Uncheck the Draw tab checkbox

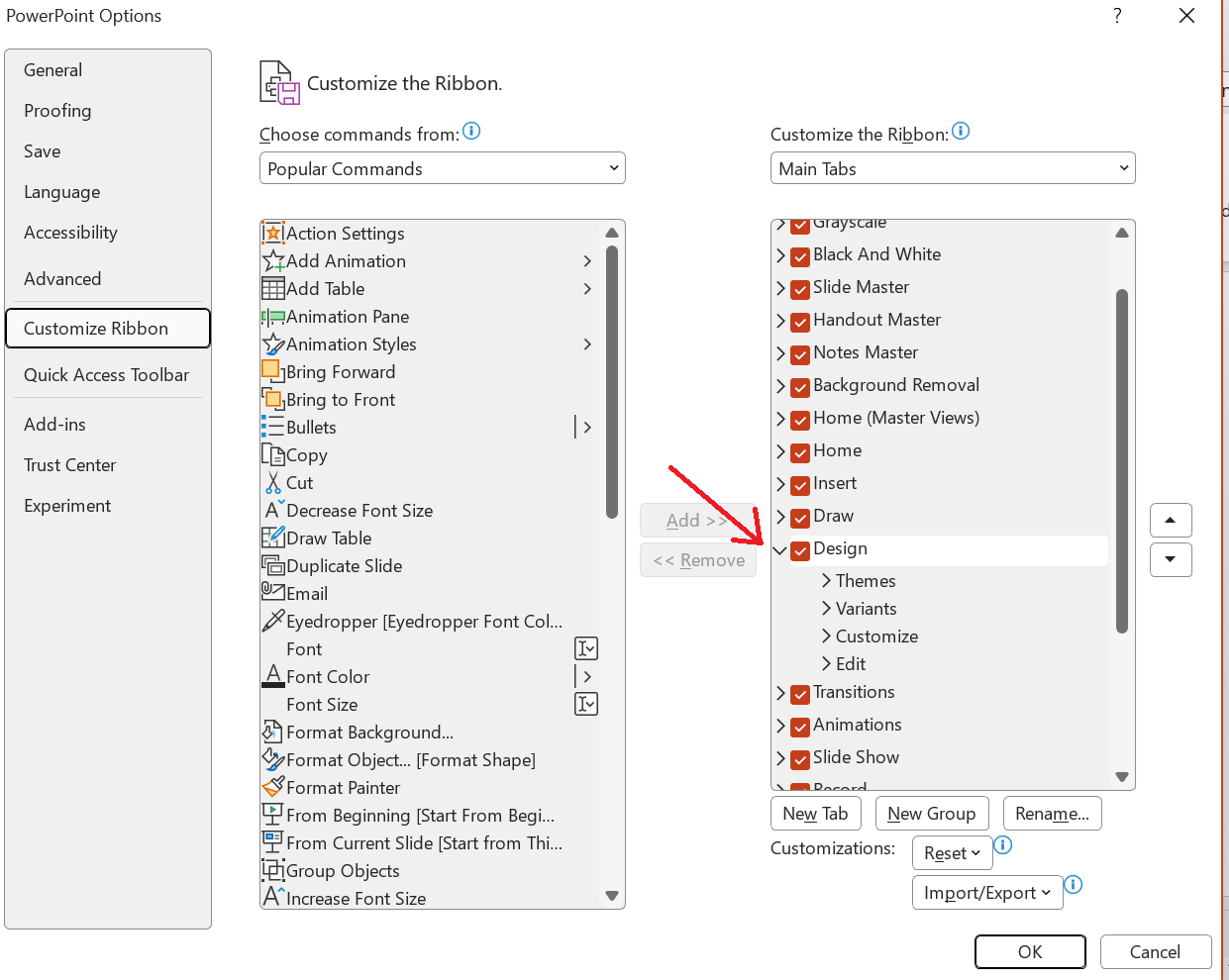pyautogui.click(x=800, y=518)
